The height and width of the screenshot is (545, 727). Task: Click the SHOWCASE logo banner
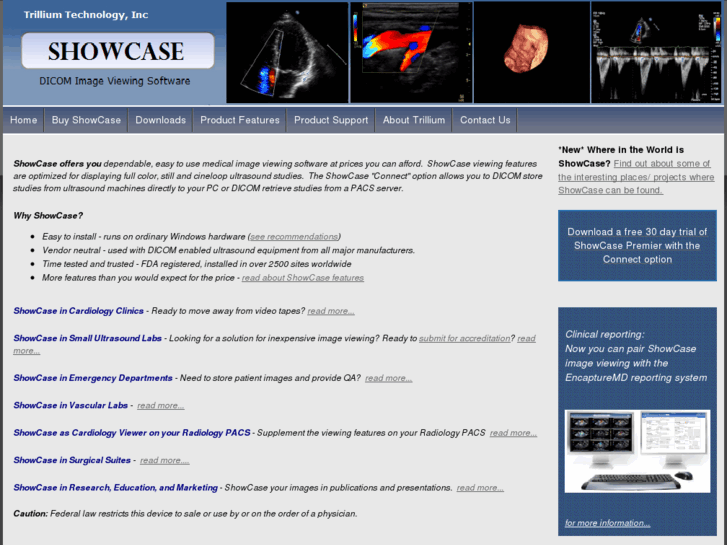pyautogui.click(x=118, y=51)
